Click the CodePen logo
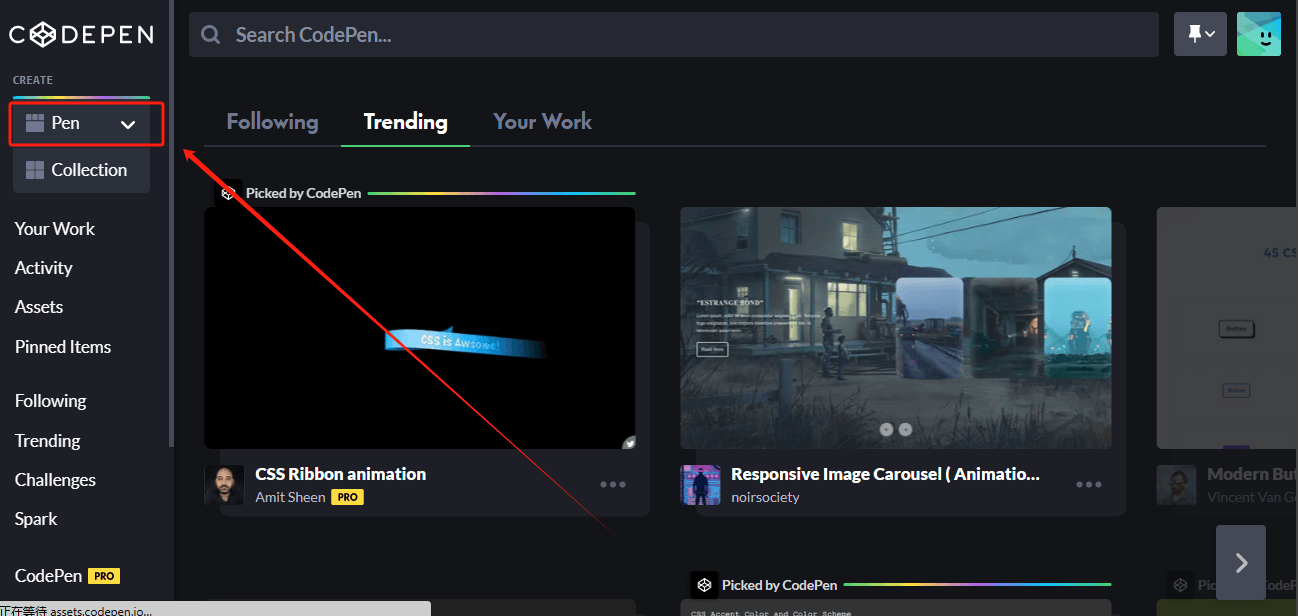 (80, 33)
